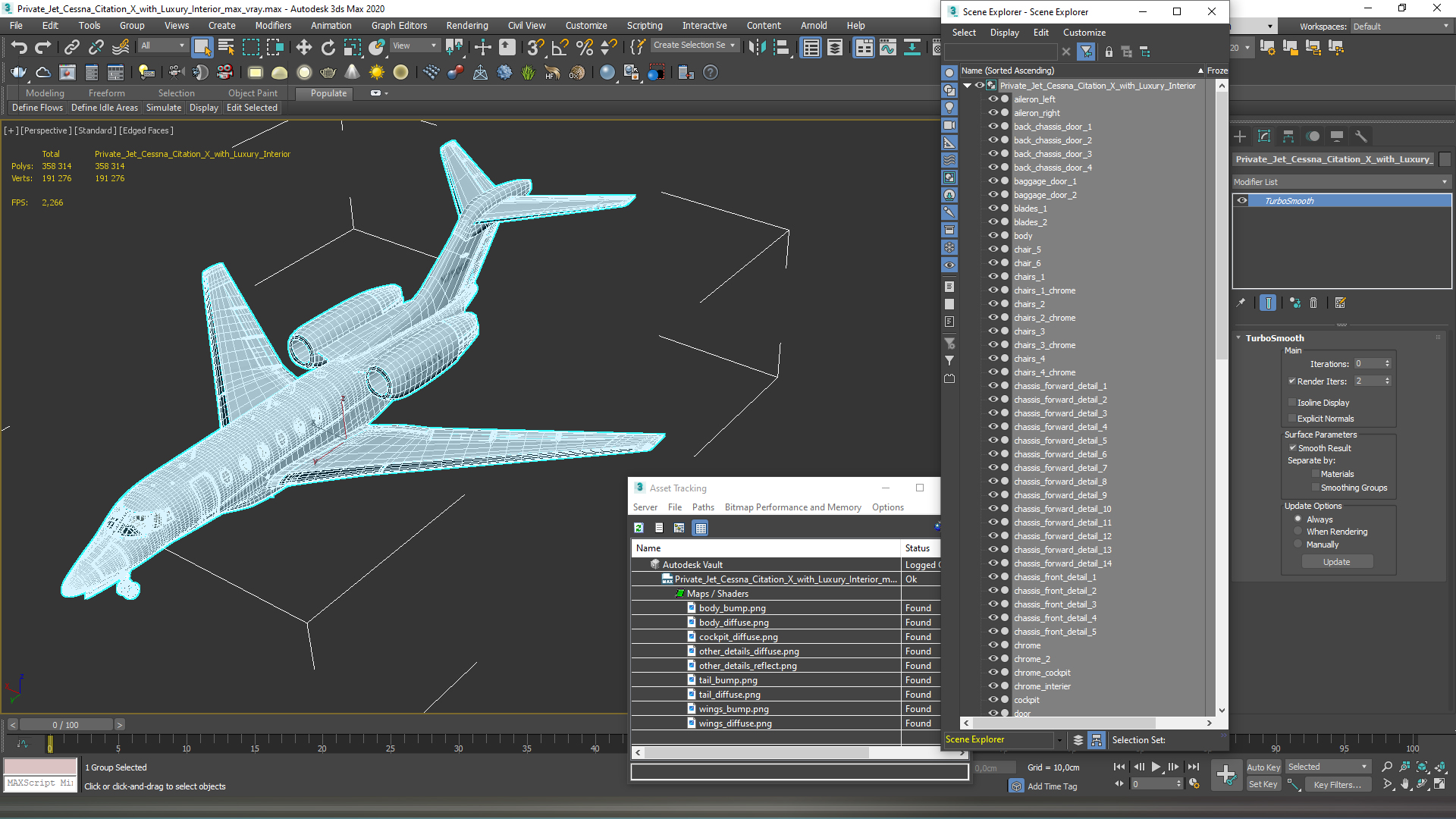Choose the Select and Rotate tool

coord(328,47)
